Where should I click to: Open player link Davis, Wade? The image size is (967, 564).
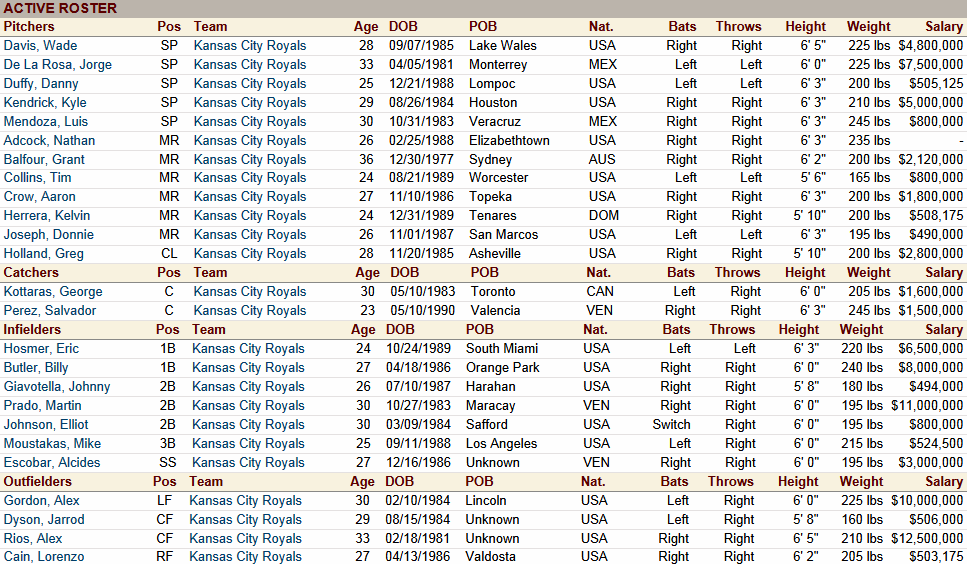click(41, 46)
